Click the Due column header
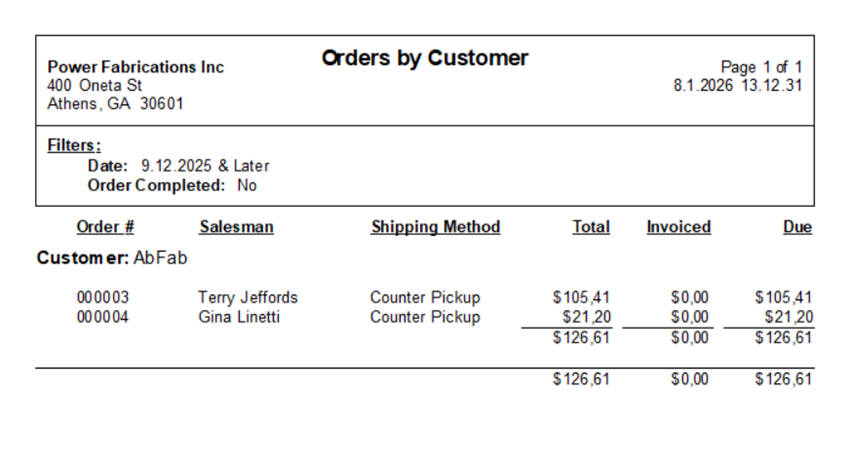The height and width of the screenshot is (470, 850). (797, 227)
